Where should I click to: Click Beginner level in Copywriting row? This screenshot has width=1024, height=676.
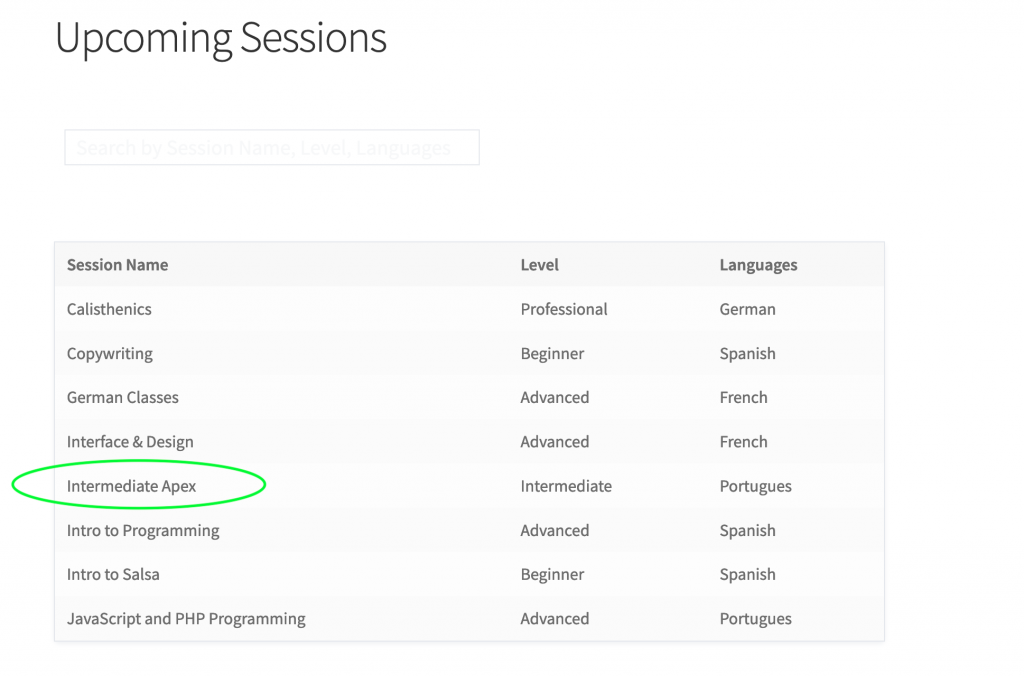(x=552, y=354)
